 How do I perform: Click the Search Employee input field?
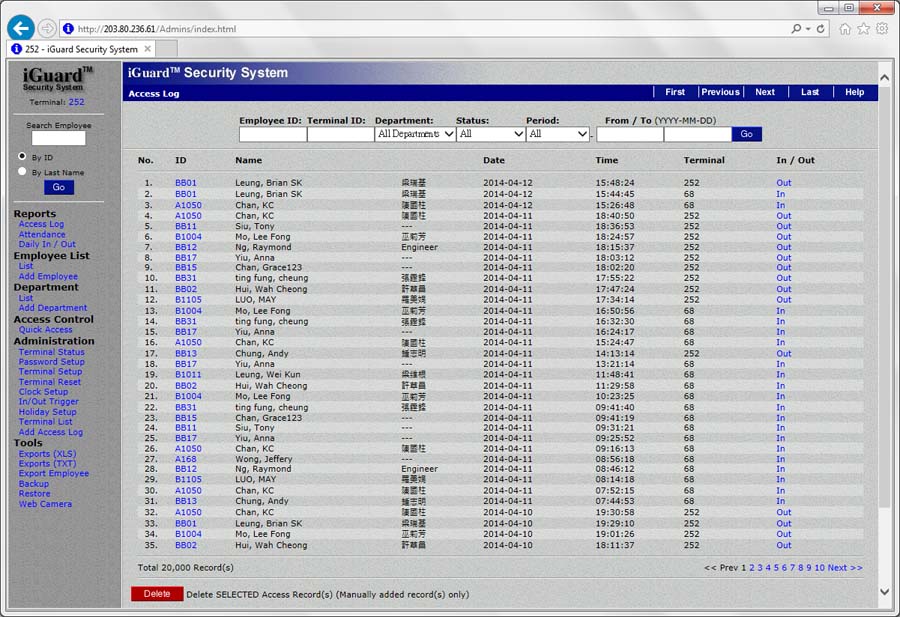pyautogui.click(x=59, y=138)
